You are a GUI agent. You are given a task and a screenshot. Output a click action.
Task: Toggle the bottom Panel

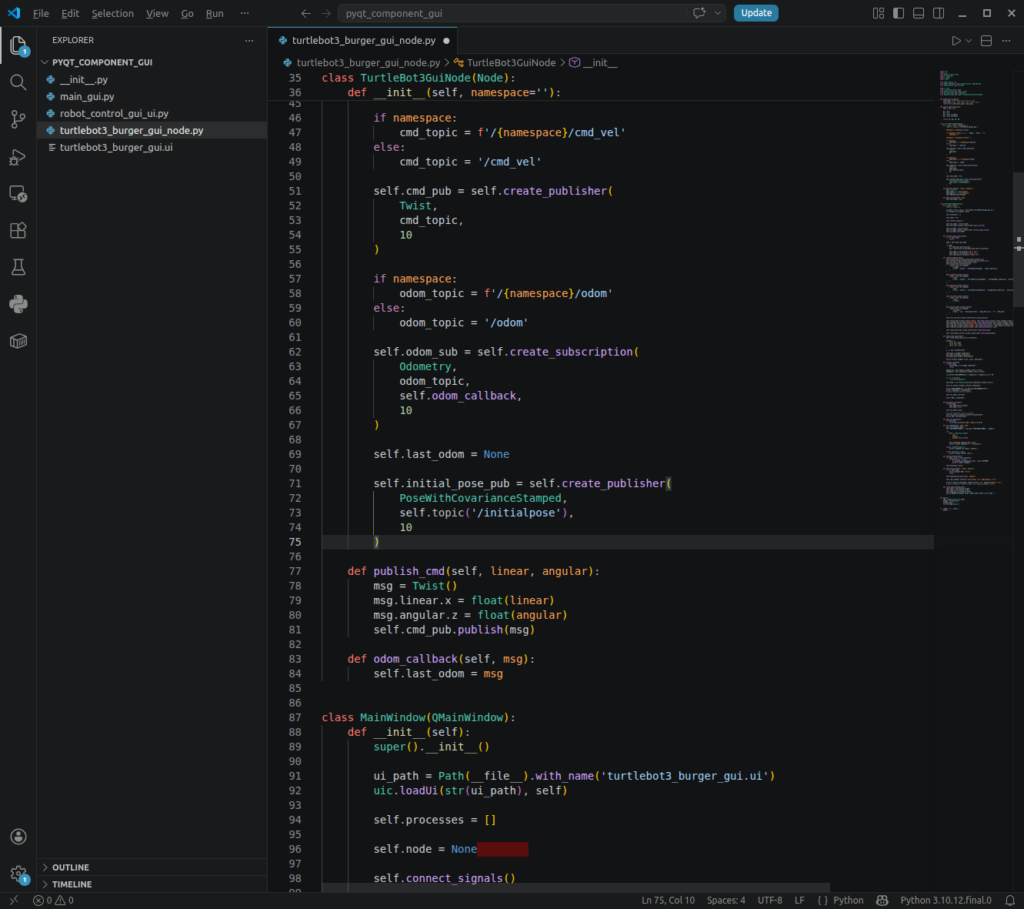[918, 13]
